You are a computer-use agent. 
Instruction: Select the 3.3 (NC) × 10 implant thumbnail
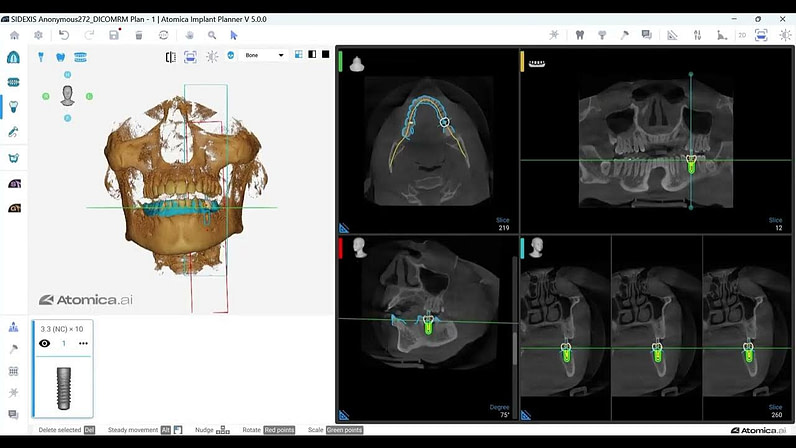[62, 385]
